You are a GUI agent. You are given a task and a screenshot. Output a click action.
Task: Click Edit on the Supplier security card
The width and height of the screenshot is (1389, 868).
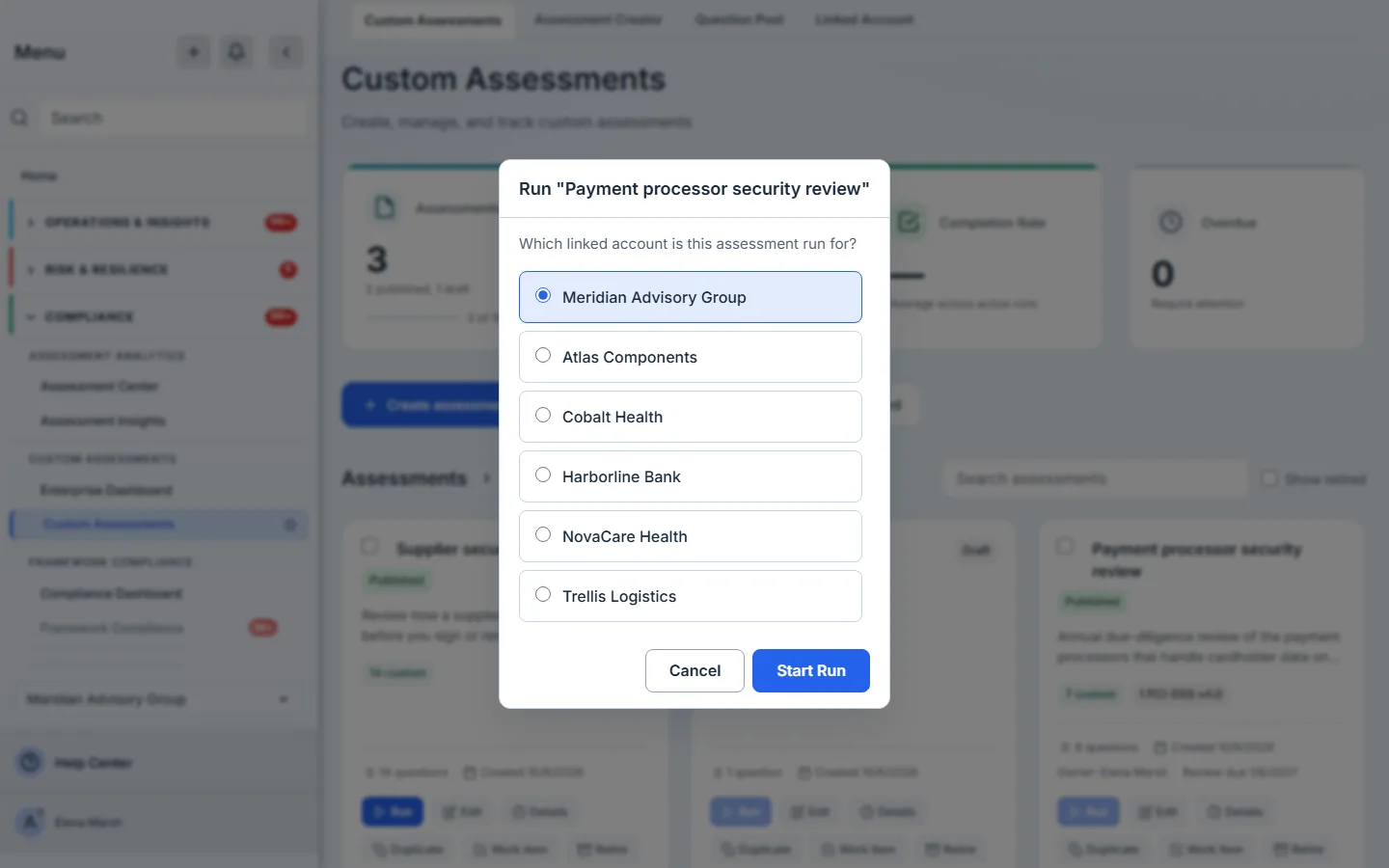pyautogui.click(x=462, y=811)
